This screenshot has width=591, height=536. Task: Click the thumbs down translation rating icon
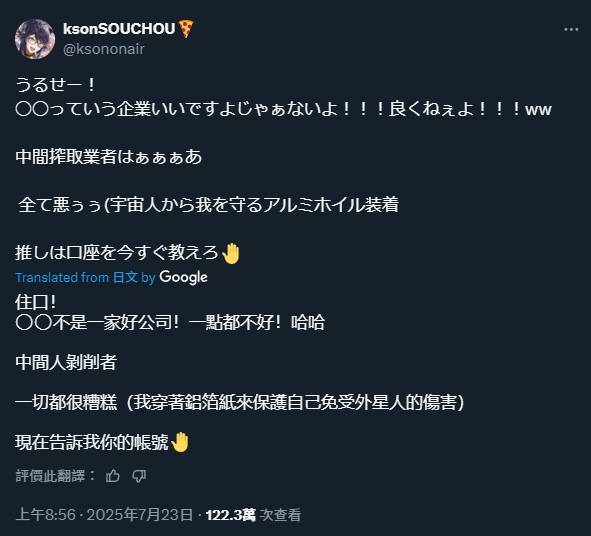click(x=139, y=476)
